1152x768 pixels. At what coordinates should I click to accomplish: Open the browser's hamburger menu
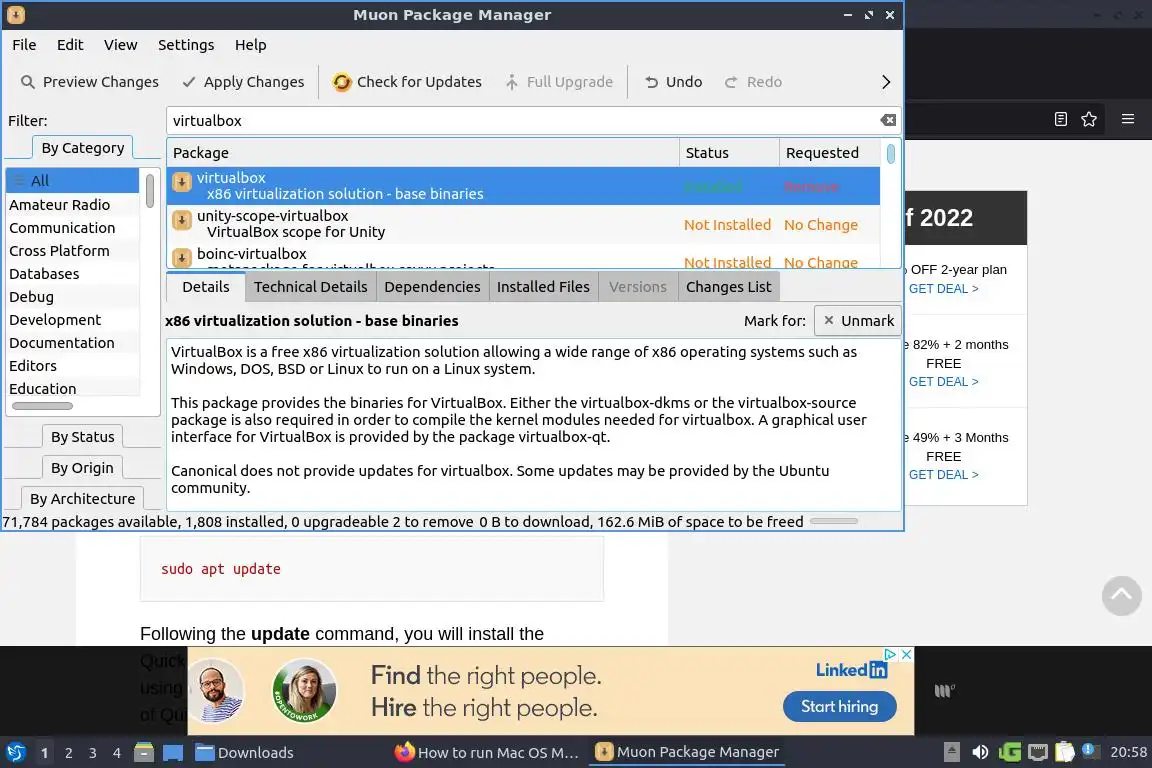(x=1128, y=119)
